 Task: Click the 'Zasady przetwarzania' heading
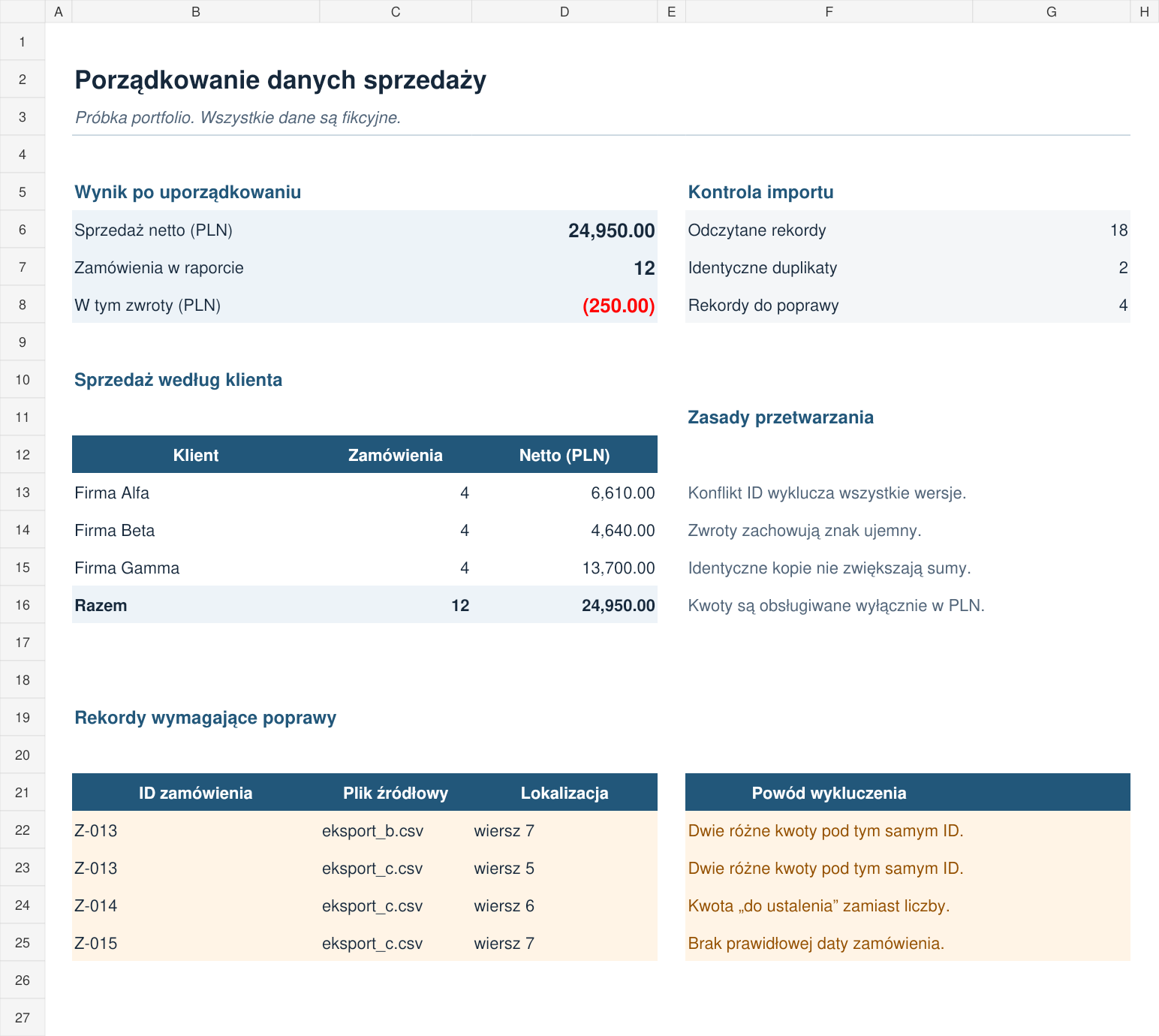(x=781, y=417)
